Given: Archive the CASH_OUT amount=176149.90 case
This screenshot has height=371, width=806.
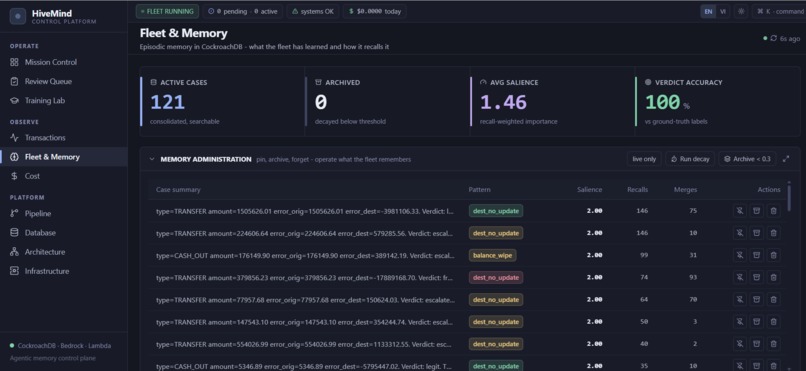Looking at the screenshot, I should [x=756, y=255].
